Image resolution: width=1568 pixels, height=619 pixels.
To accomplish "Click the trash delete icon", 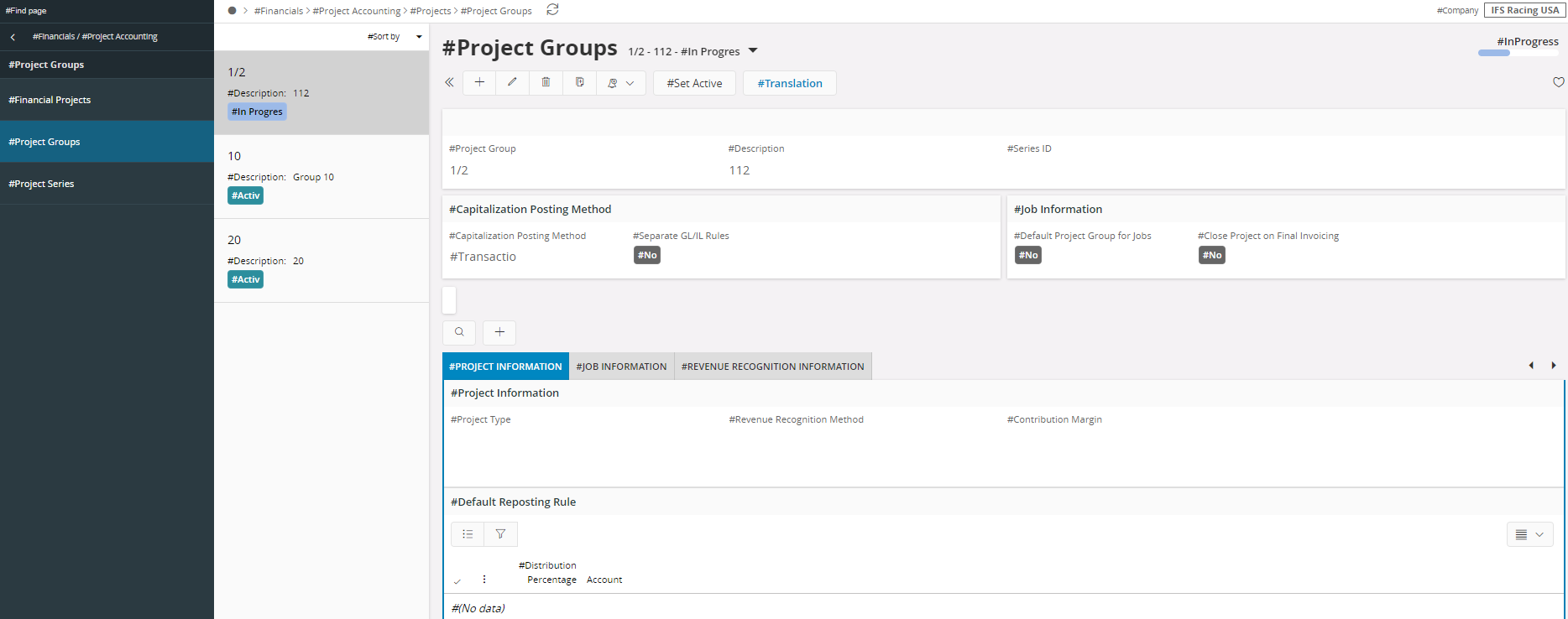I will point(546,82).
